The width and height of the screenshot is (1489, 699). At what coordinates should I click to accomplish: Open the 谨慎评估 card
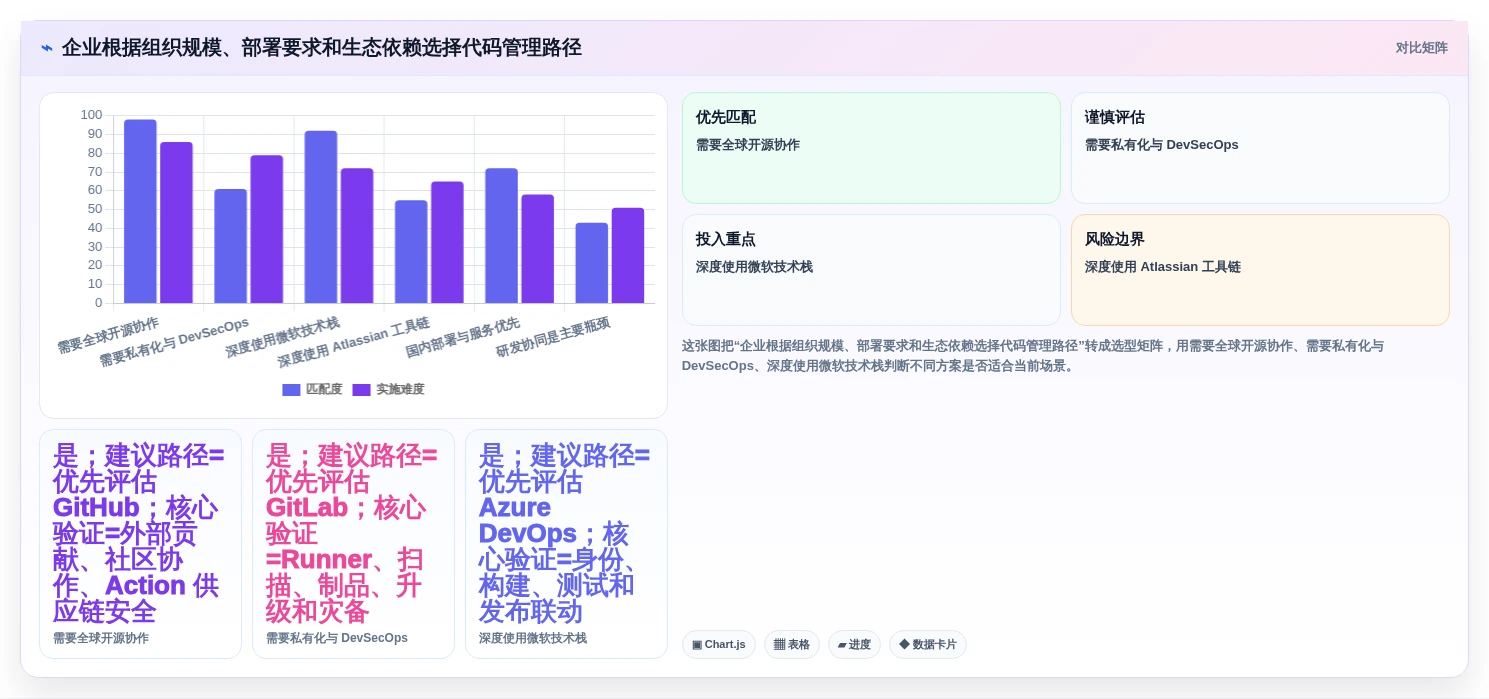point(1260,148)
